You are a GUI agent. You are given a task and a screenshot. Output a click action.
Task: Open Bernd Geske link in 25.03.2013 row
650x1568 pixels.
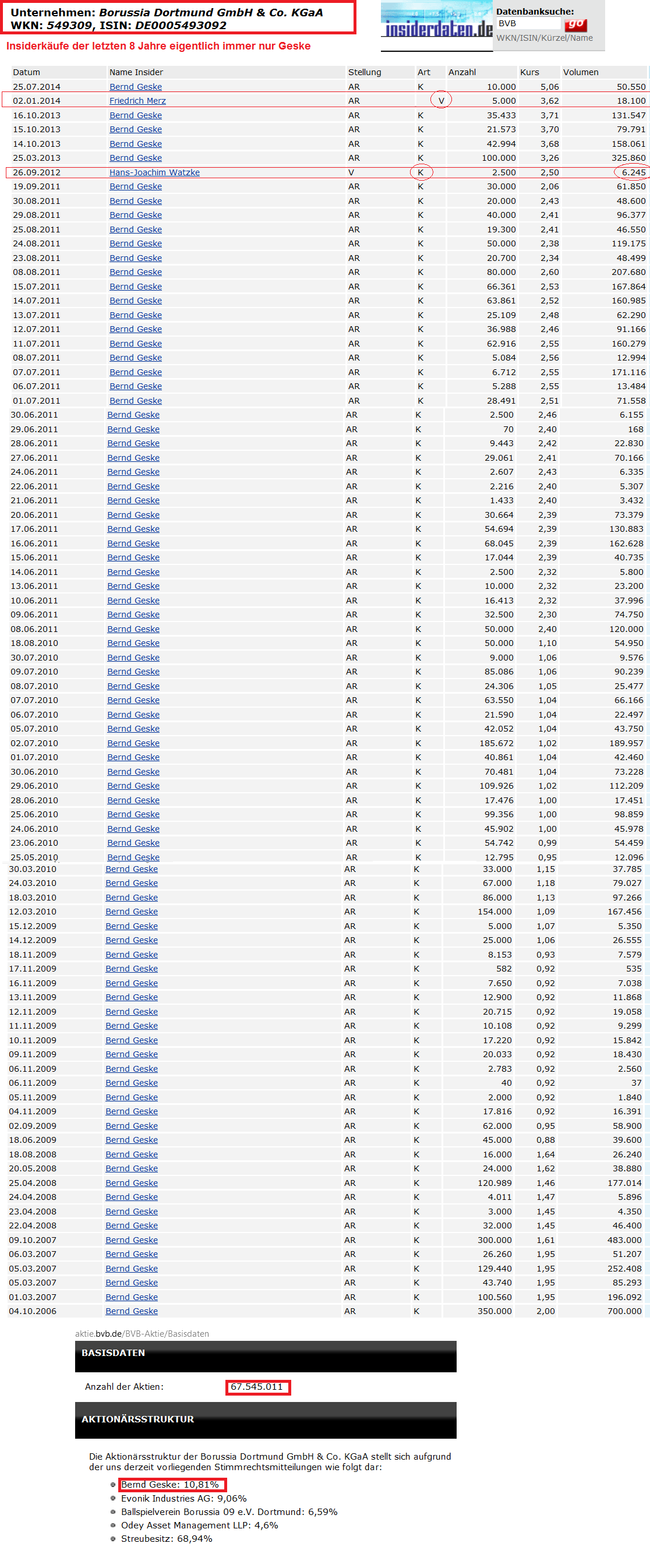pyautogui.click(x=136, y=158)
